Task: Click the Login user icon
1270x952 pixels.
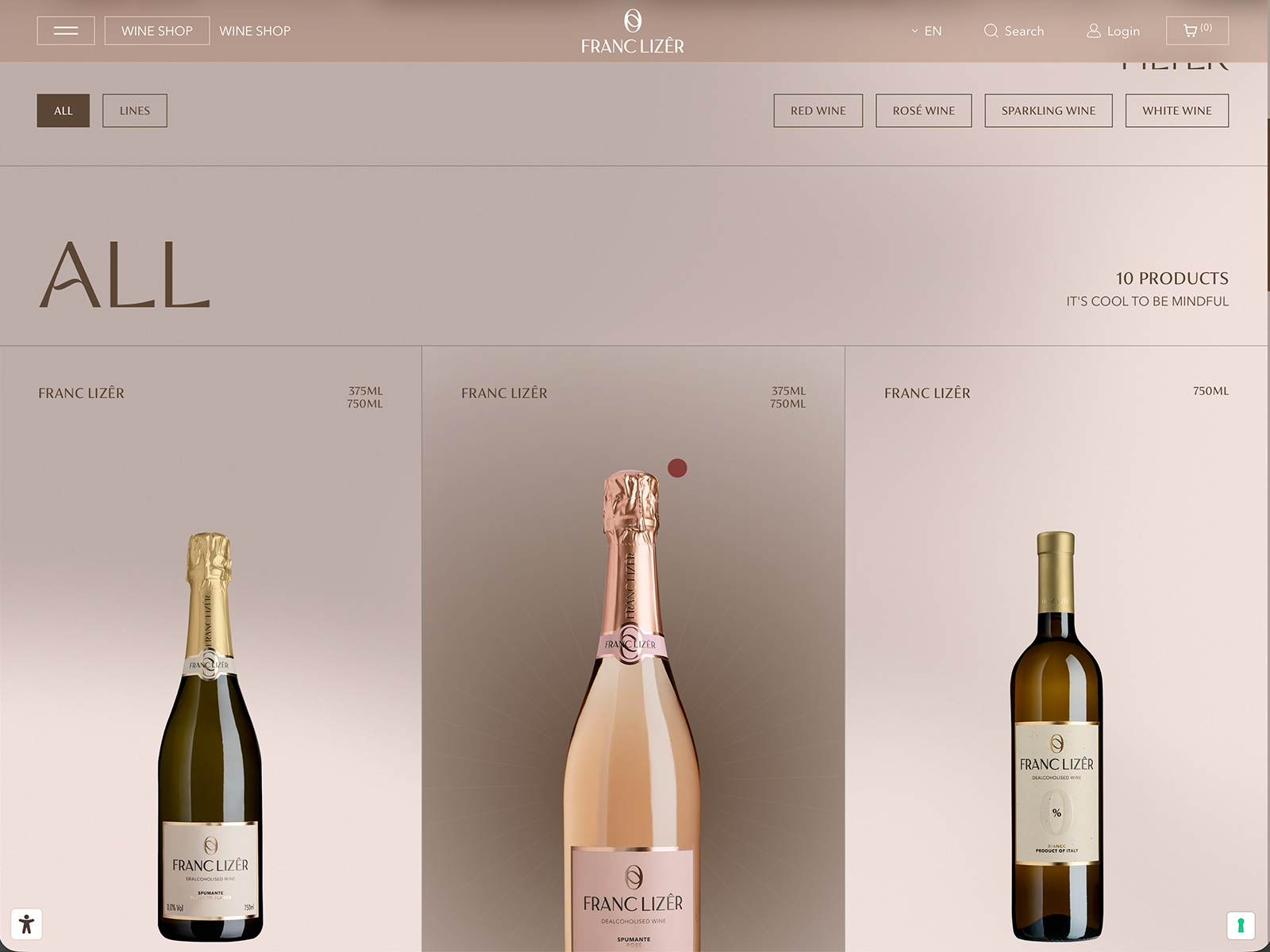Action: pos(1094,31)
